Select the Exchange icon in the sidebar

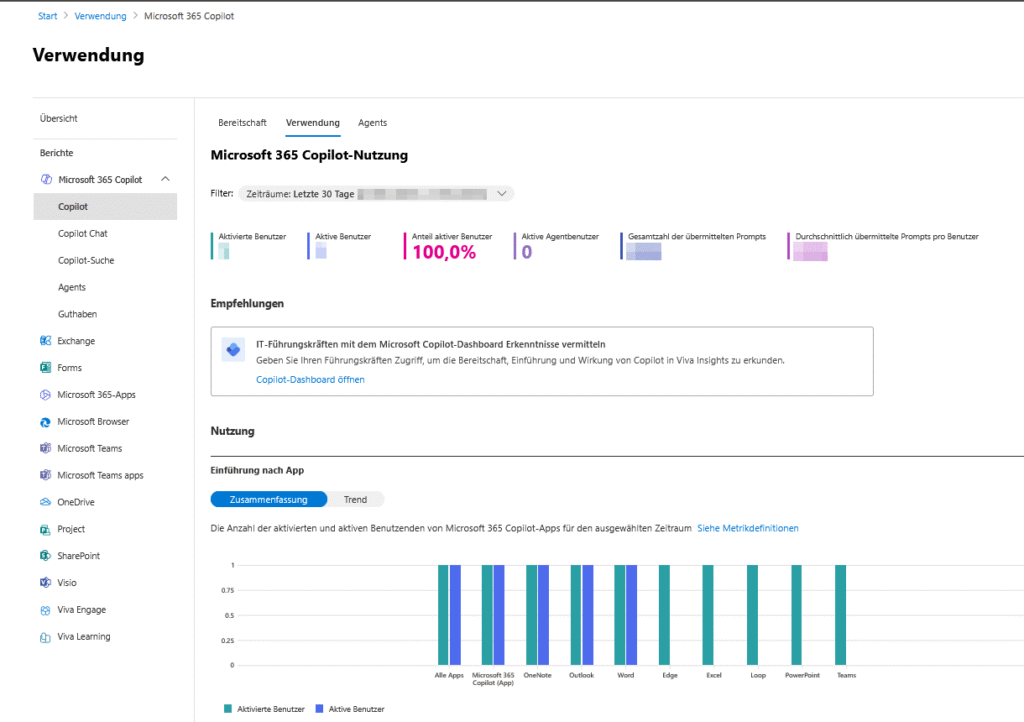pyautogui.click(x=44, y=340)
